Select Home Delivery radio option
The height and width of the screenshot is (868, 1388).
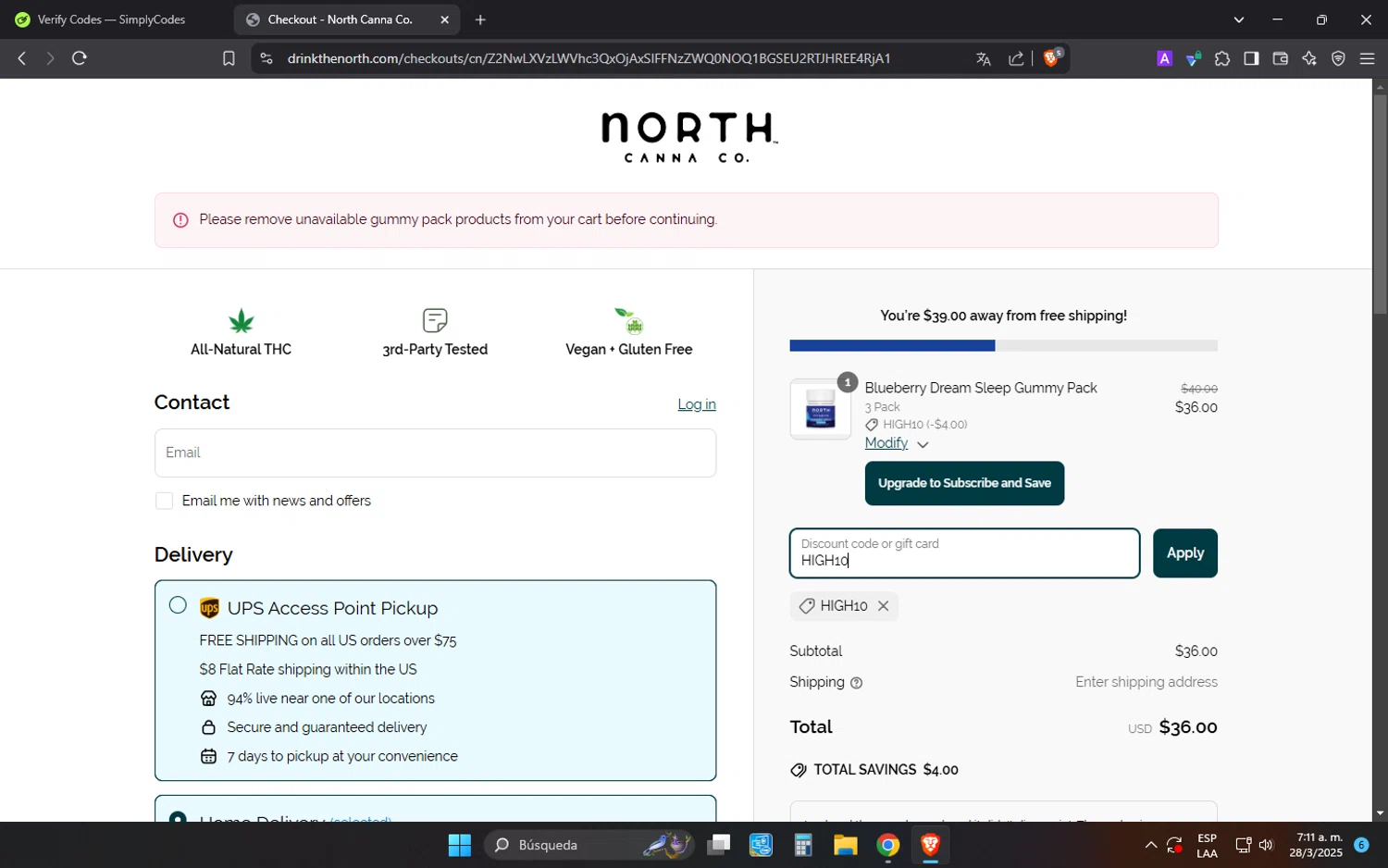click(x=179, y=819)
